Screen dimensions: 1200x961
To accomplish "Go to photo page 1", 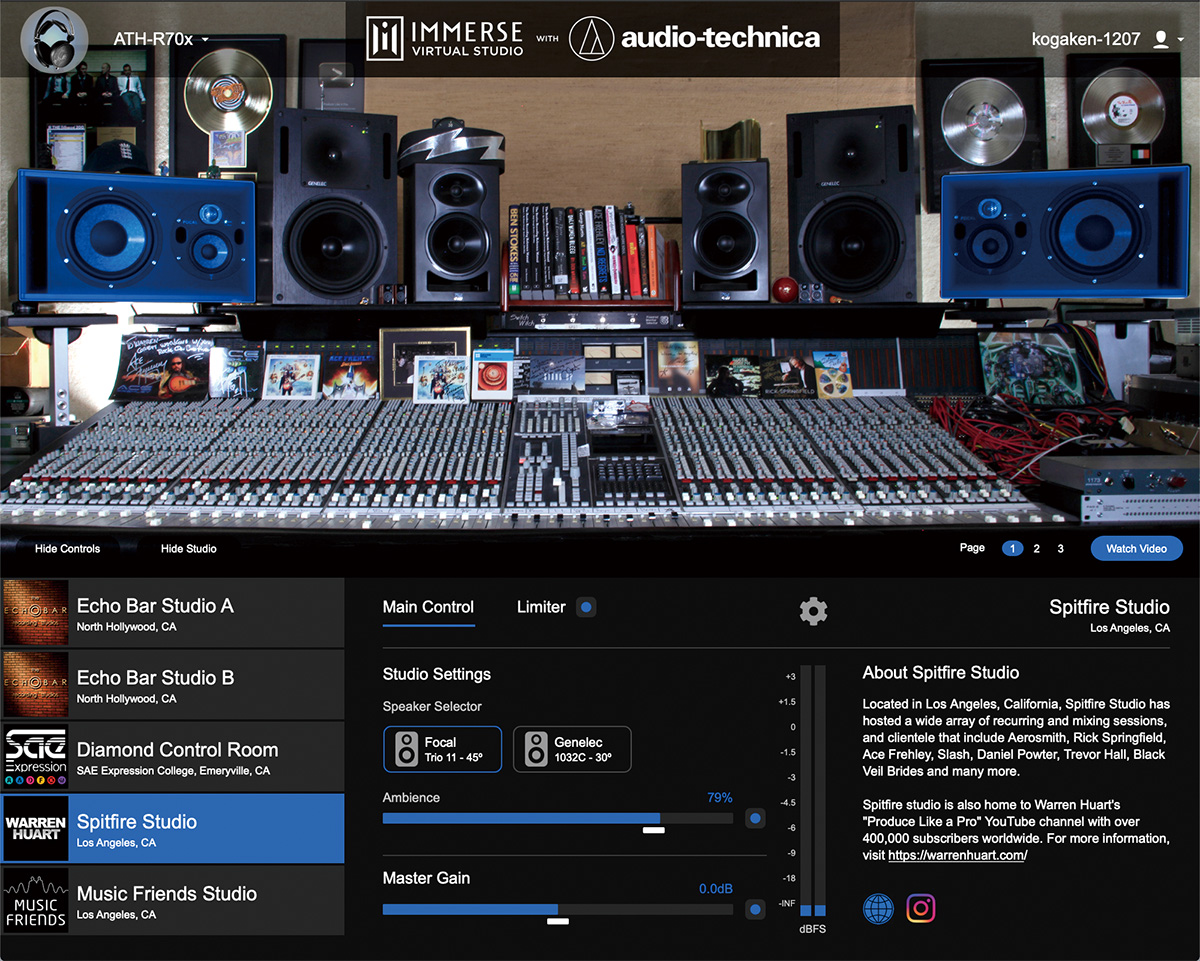I will 1012,549.
